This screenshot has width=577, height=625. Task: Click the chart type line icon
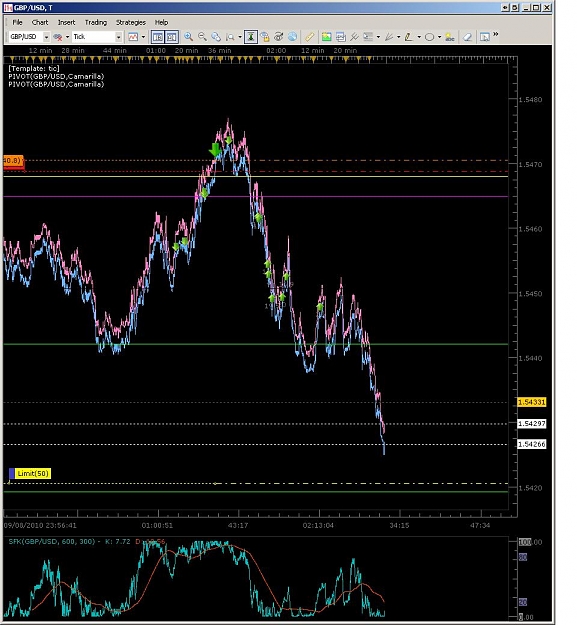133,37
